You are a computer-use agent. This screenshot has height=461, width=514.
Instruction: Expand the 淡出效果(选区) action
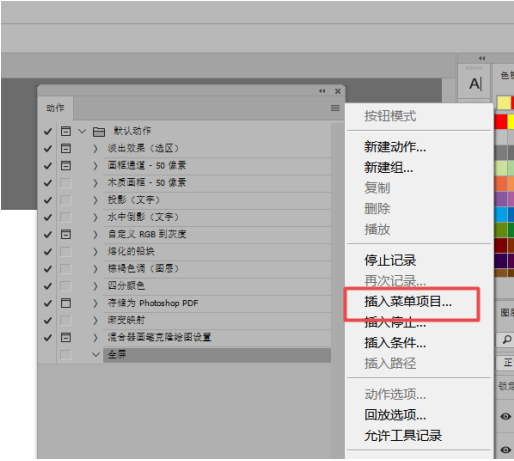95,149
